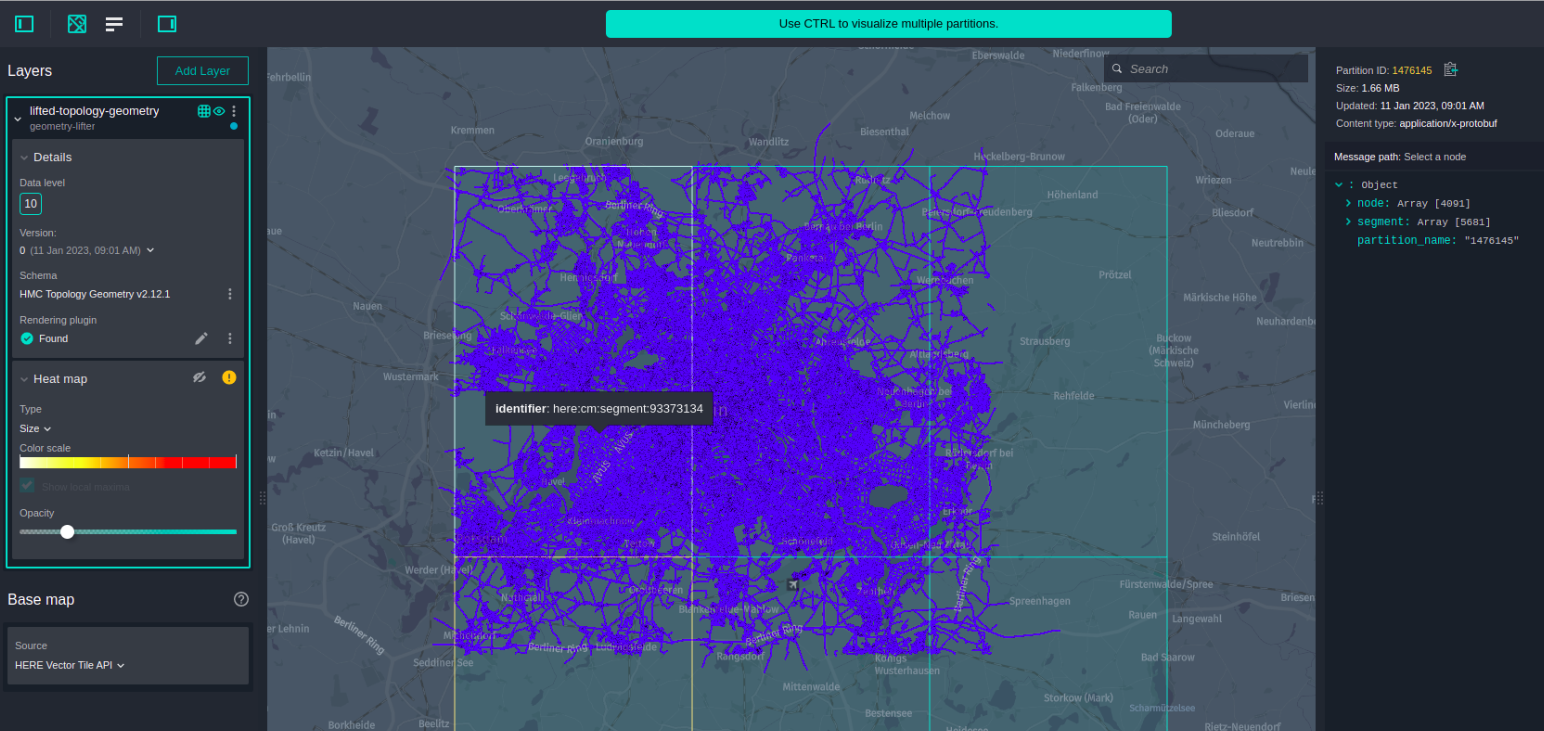Click the Add Layer button

point(203,71)
